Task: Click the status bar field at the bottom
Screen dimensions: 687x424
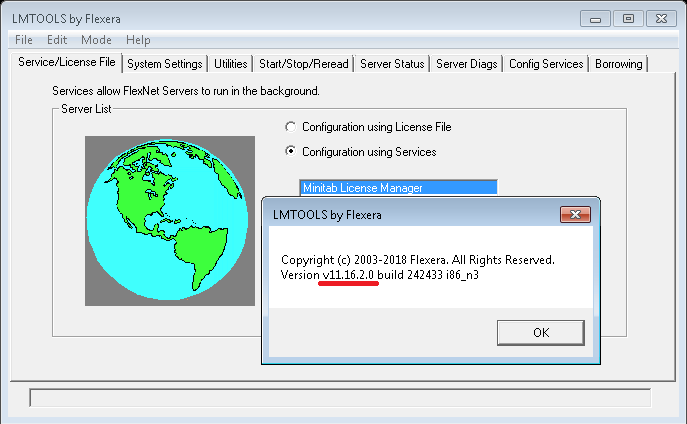Action: (340, 398)
